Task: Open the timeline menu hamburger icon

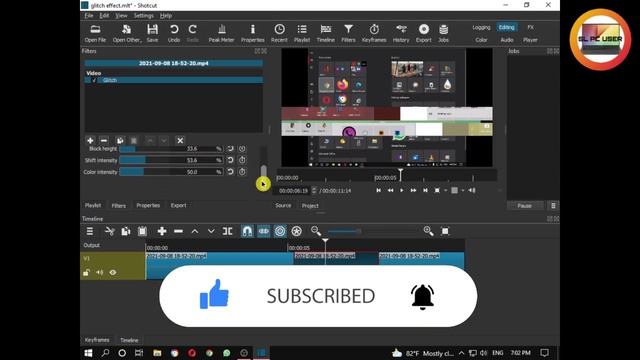Action: (90, 231)
